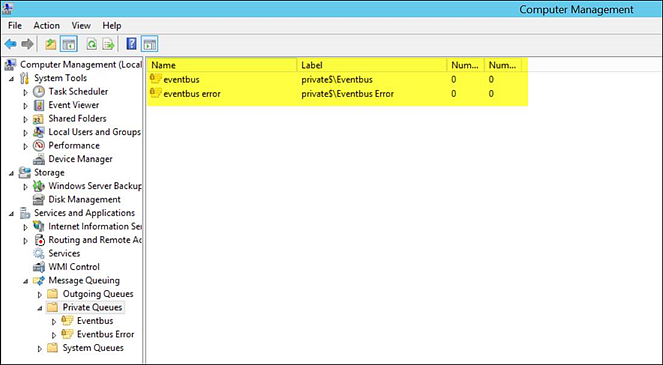Select Computer Management (Local) root node
Screen dimensions: 663x365
click(x=81, y=65)
